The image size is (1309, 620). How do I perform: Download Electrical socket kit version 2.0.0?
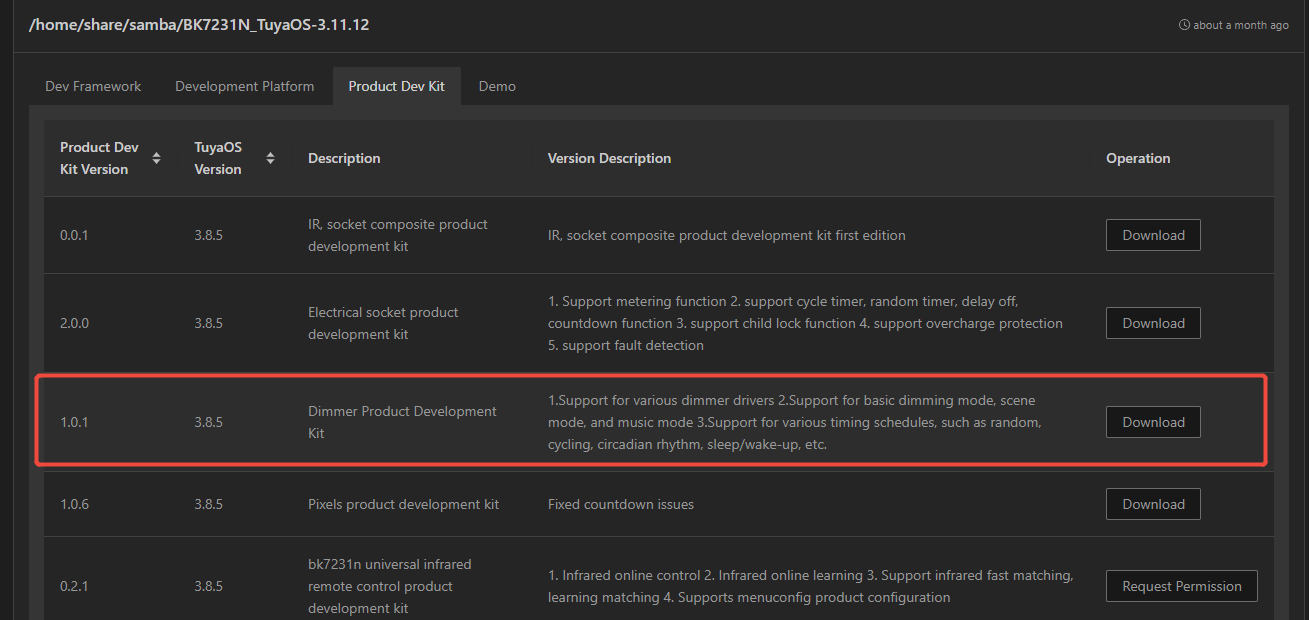pyautogui.click(x=1152, y=323)
